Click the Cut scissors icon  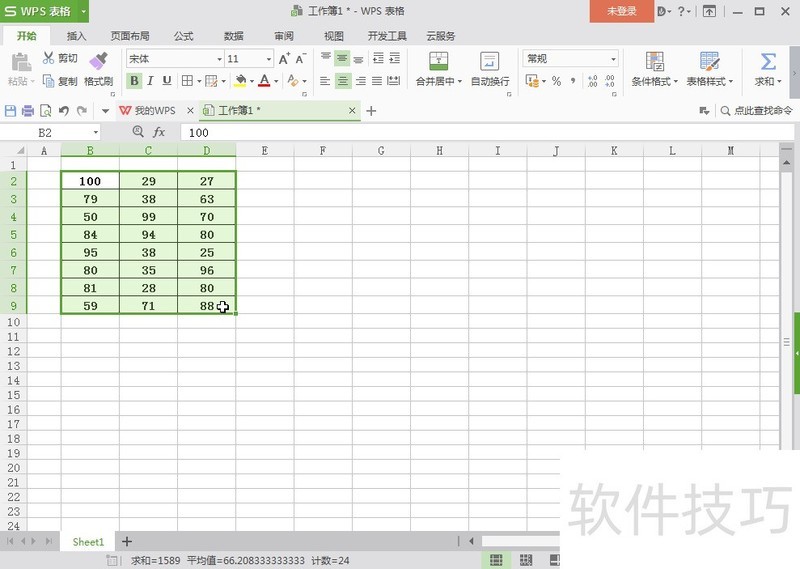click(48, 58)
